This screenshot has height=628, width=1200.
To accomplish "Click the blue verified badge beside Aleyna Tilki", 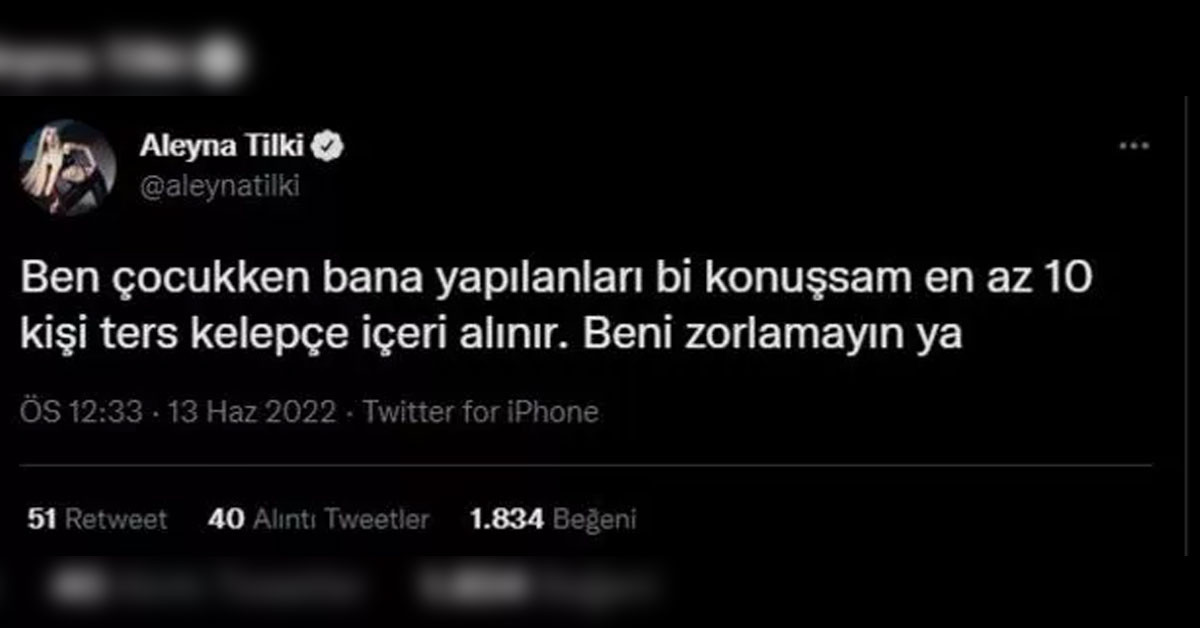I will pyautogui.click(x=330, y=148).
